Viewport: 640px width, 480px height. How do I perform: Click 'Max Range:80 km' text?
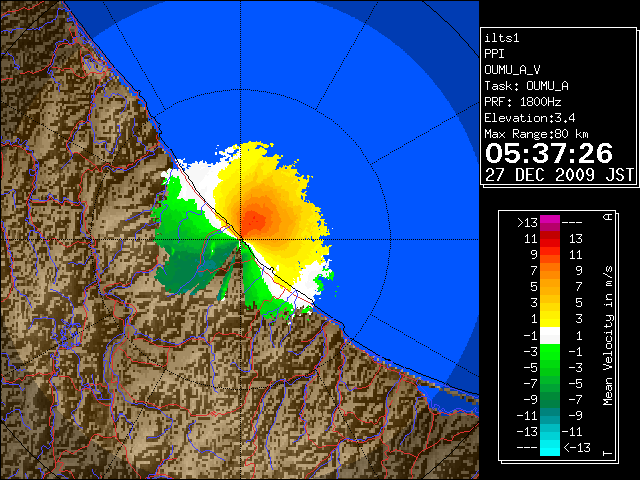coord(536,134)
